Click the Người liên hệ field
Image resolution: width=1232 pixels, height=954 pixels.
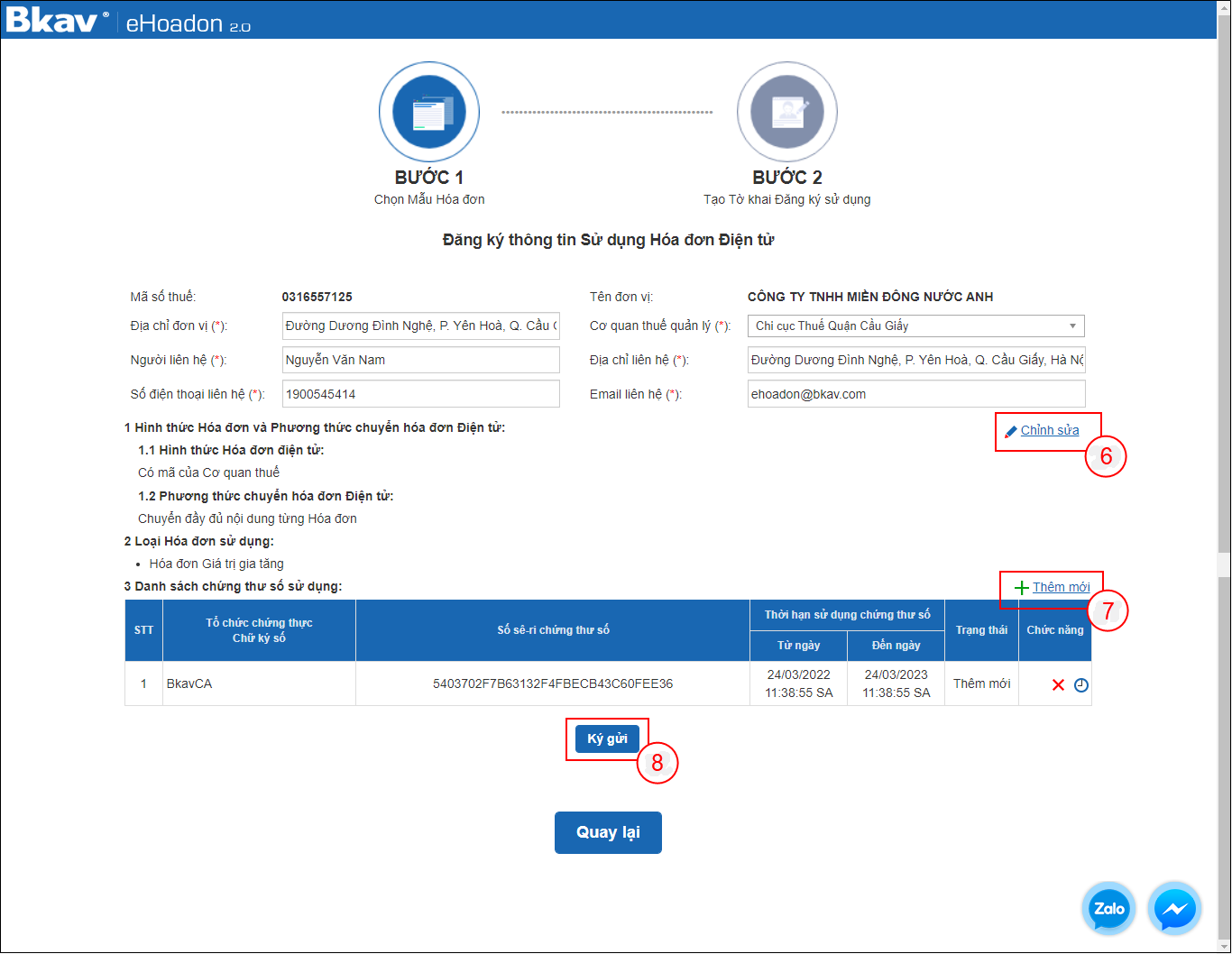[x=420, y=360]
